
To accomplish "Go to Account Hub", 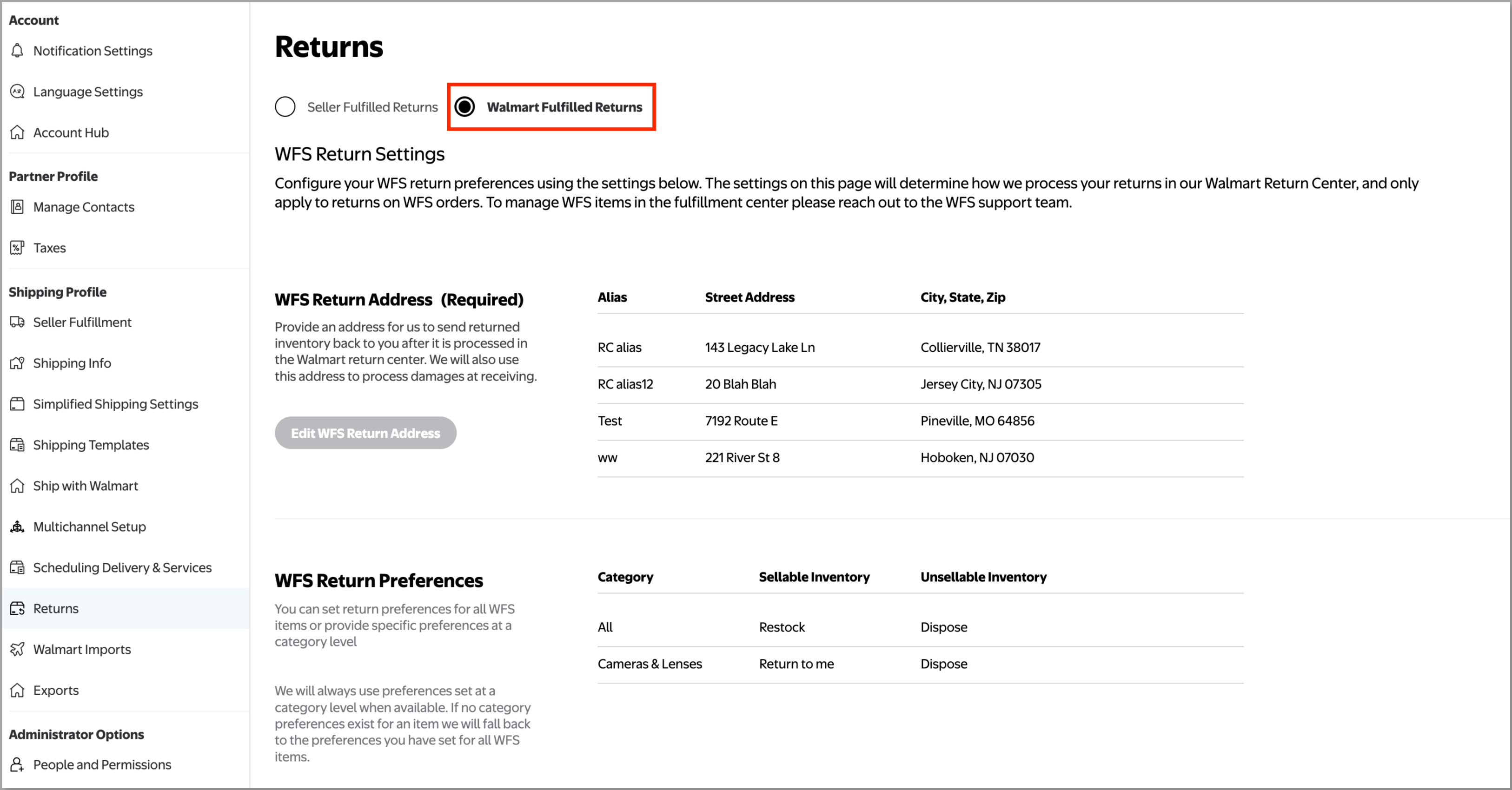I will point(71,132).
